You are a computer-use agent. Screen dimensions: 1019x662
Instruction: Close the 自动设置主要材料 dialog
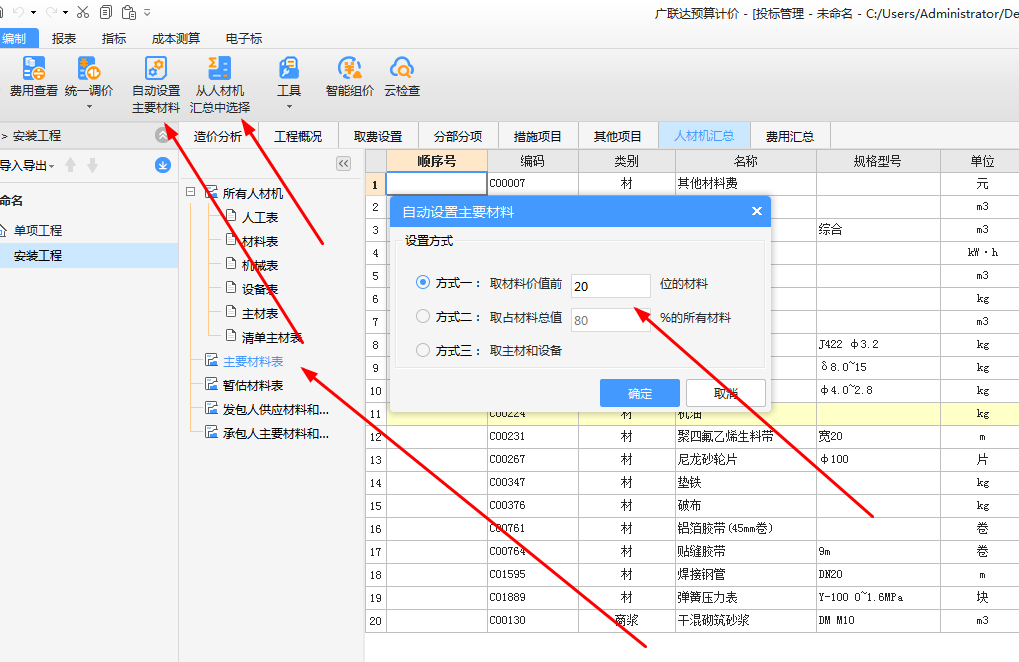[x=756, y=211]
